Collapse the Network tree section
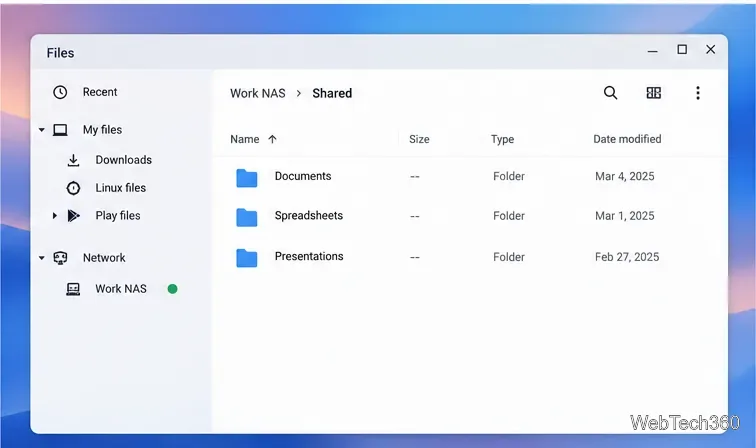The image size is (756, 448). pos(42,258)
